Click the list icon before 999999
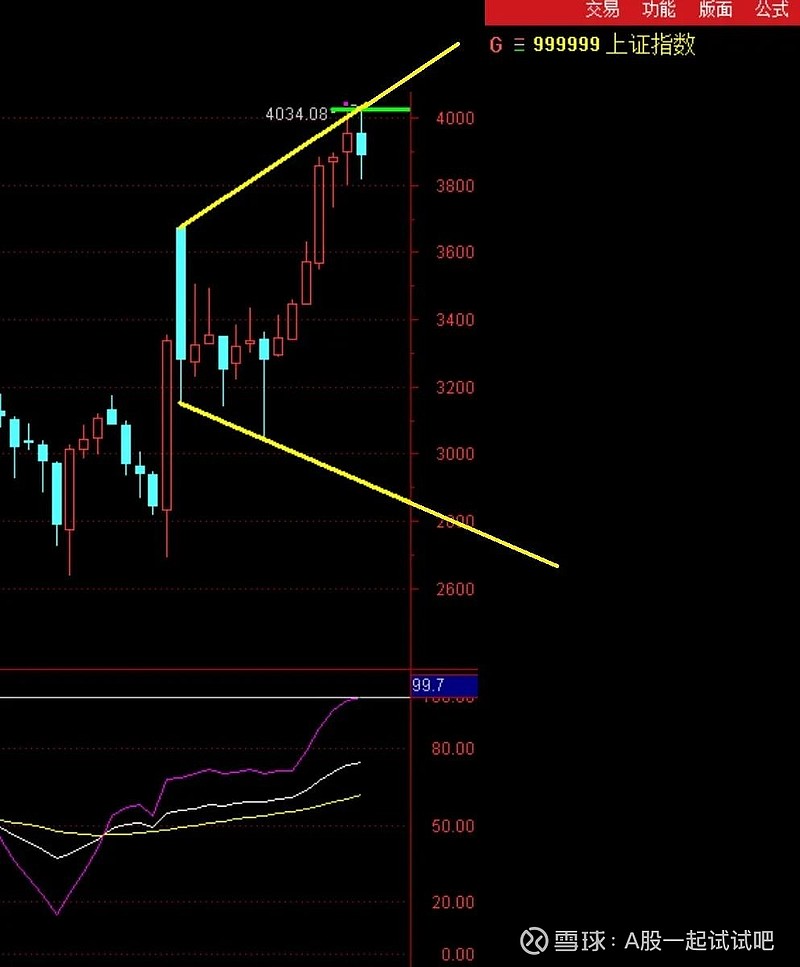 click(519, 45)
